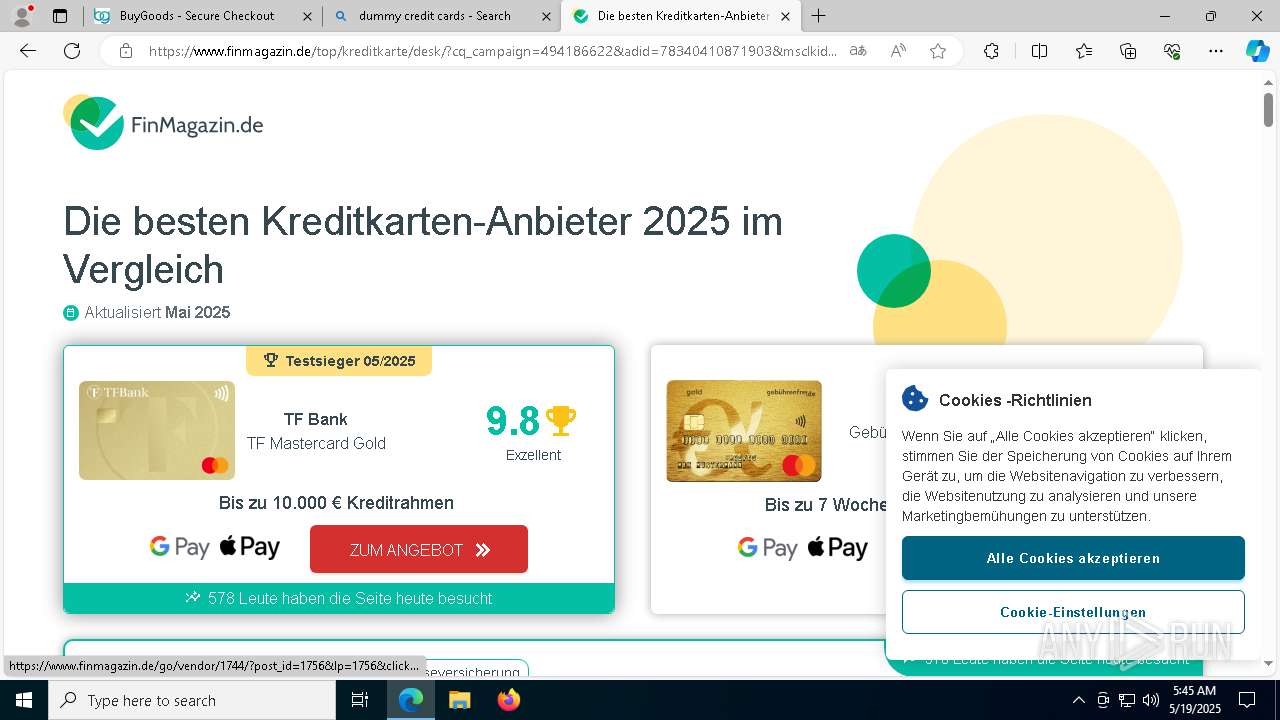Switch to dummy credit cards - Search tab
This screenshot has height=720, width=1280.
pyautogui.click(x=434, y=16)
